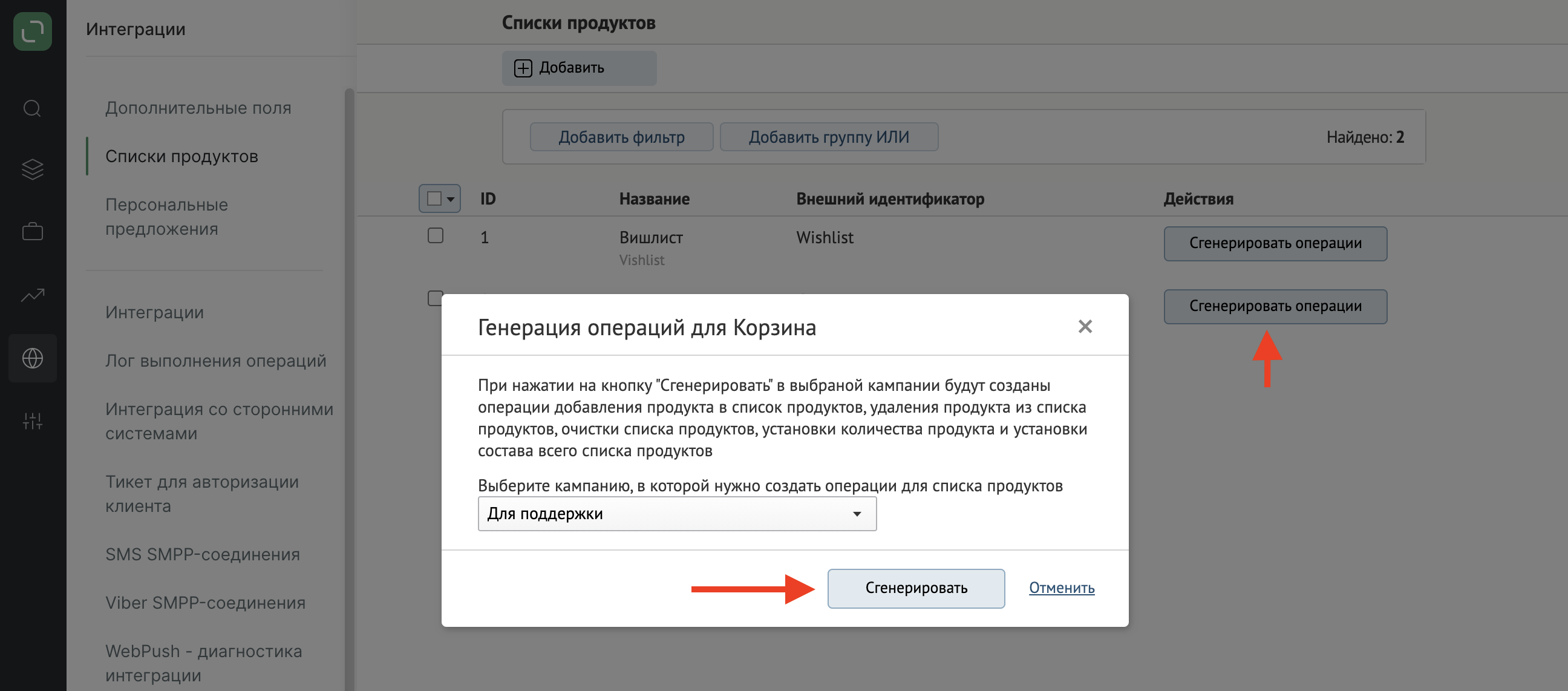Tick the select-all checkbox in table header
This screenshot has height=691, width=1568.
[434, 198]
